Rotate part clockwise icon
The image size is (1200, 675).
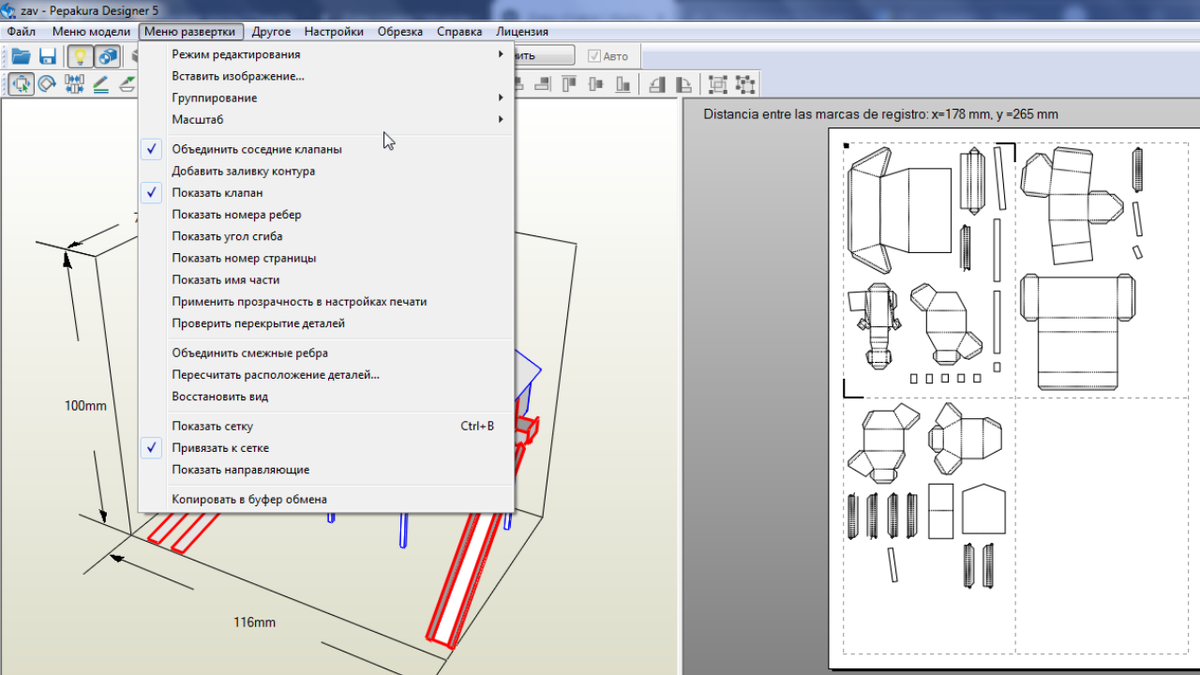(685, 84)
